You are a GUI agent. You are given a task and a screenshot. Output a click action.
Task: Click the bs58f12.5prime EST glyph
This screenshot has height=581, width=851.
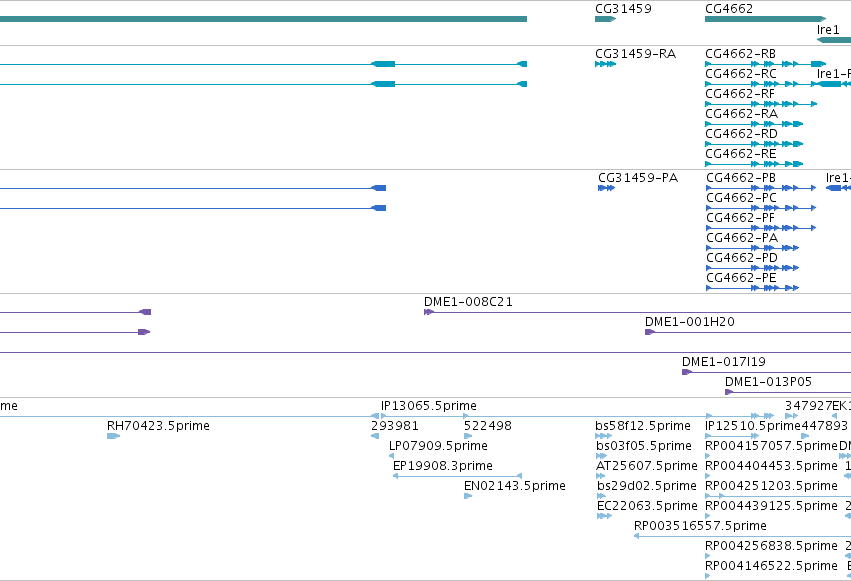tap(603, 436)
